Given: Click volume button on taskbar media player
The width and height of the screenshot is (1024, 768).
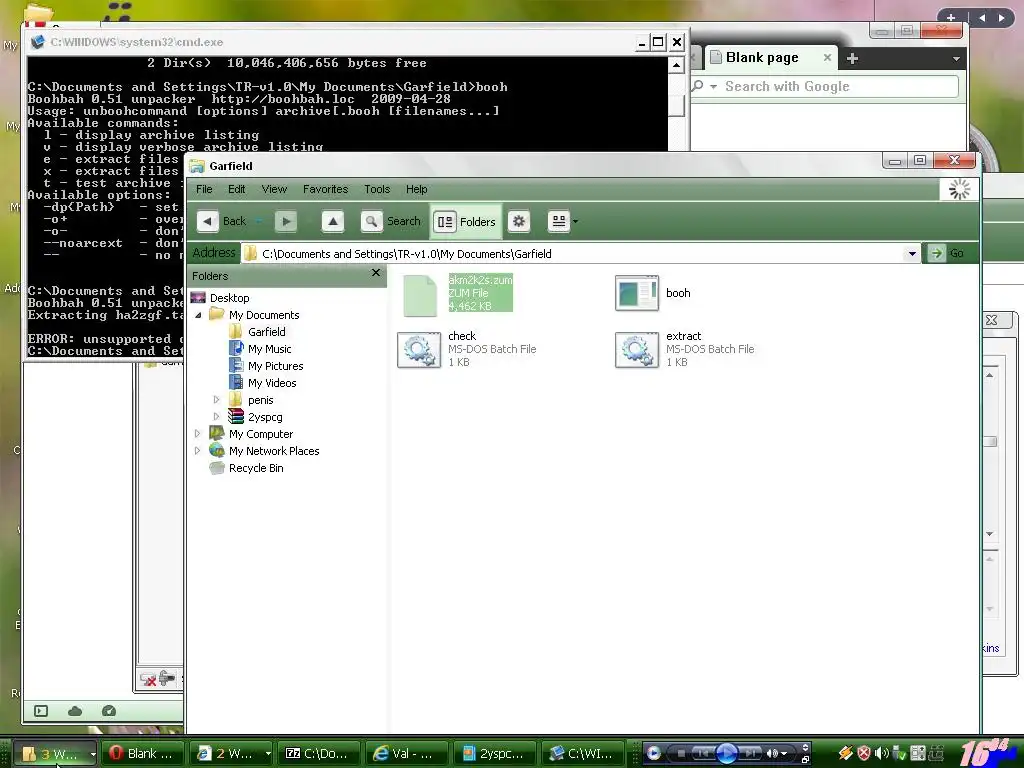Looking at the screenshot, I should [x=772, y=753].
